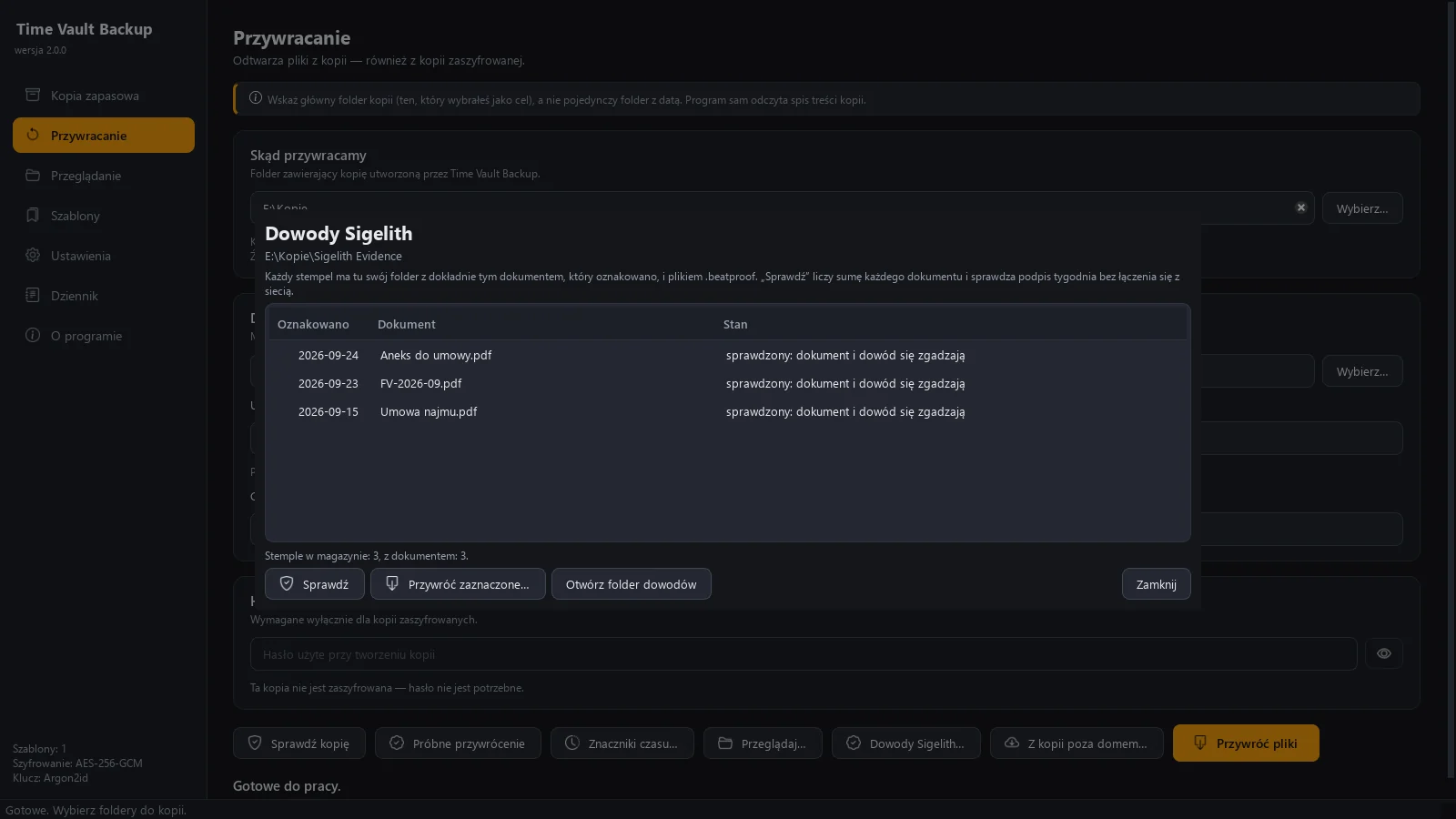Click the gear icon beside Ustawienia
The image size is (1456, 819).
coord(33,255)
